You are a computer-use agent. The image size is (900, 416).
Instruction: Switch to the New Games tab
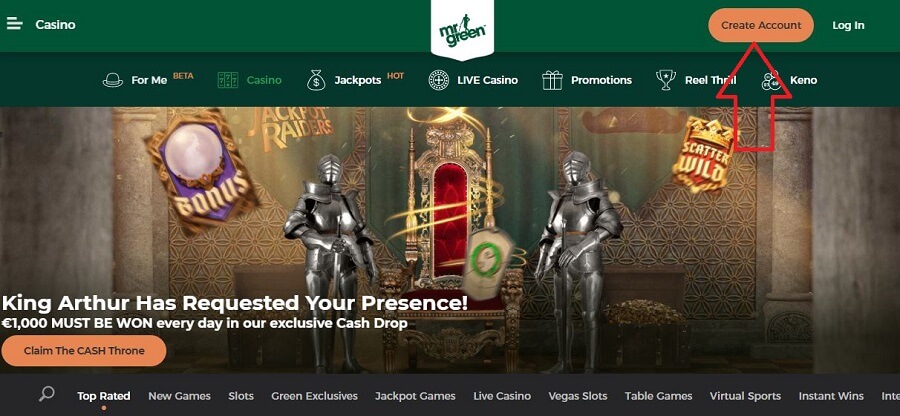click(x=179, y=396)
